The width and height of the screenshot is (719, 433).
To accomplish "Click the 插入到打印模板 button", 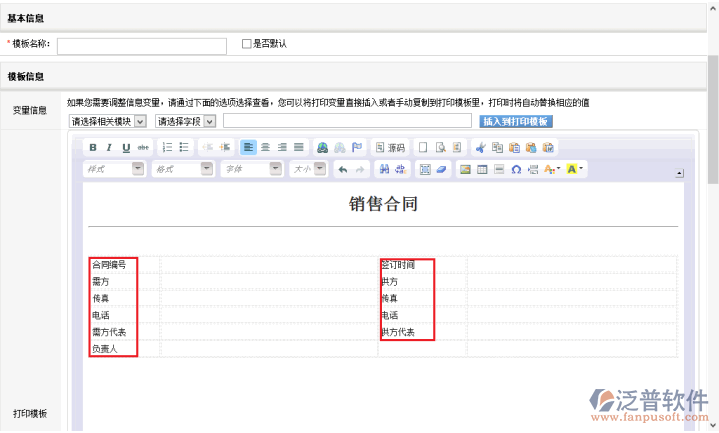I will (x=515, y=121).
